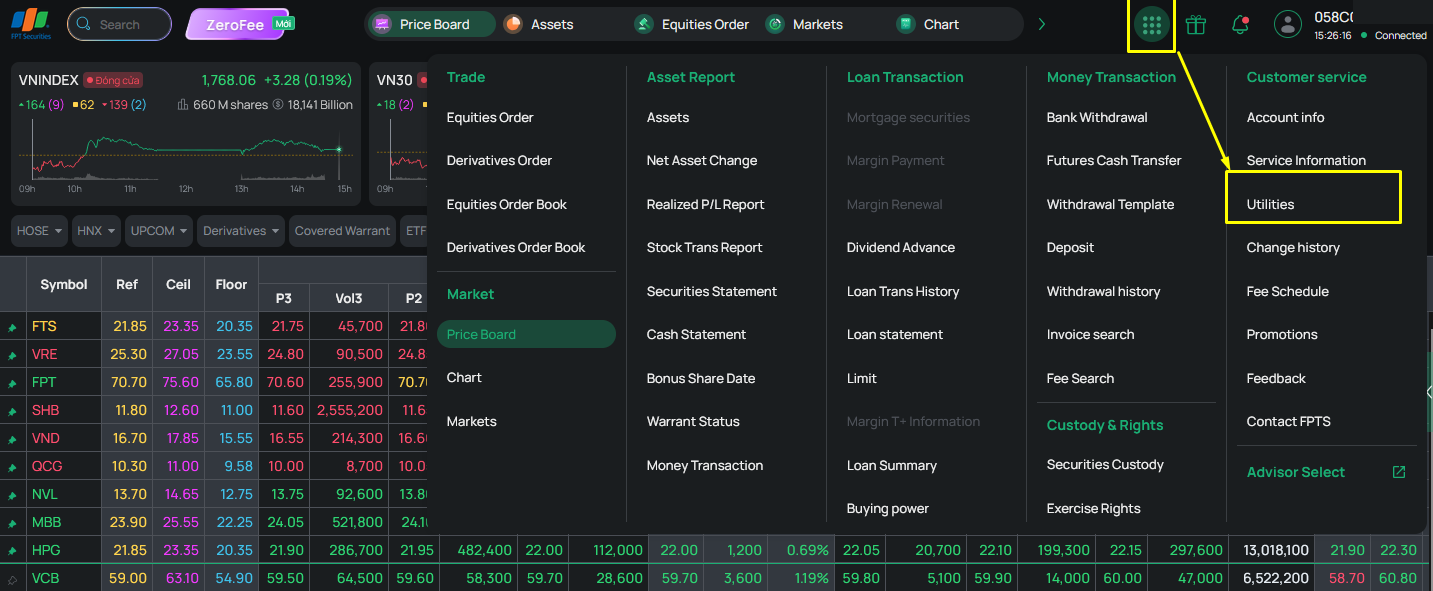This screenshot has width=1433, height=591.
Task: Click the ZeroFee promotion button
Action: [x=236, y=24]
